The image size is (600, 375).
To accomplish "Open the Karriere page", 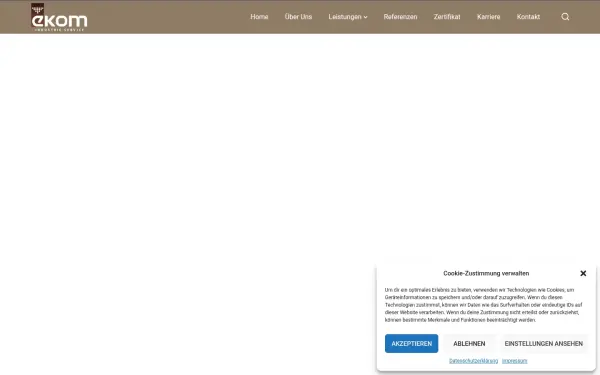I will click(x=488, y=17).
